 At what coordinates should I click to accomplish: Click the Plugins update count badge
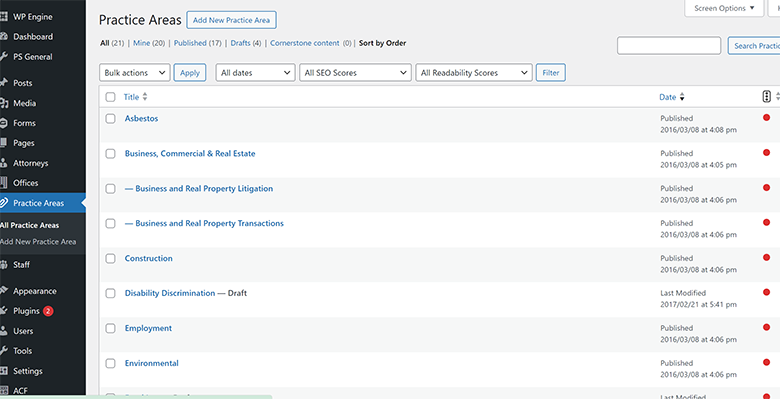(48, 311)
